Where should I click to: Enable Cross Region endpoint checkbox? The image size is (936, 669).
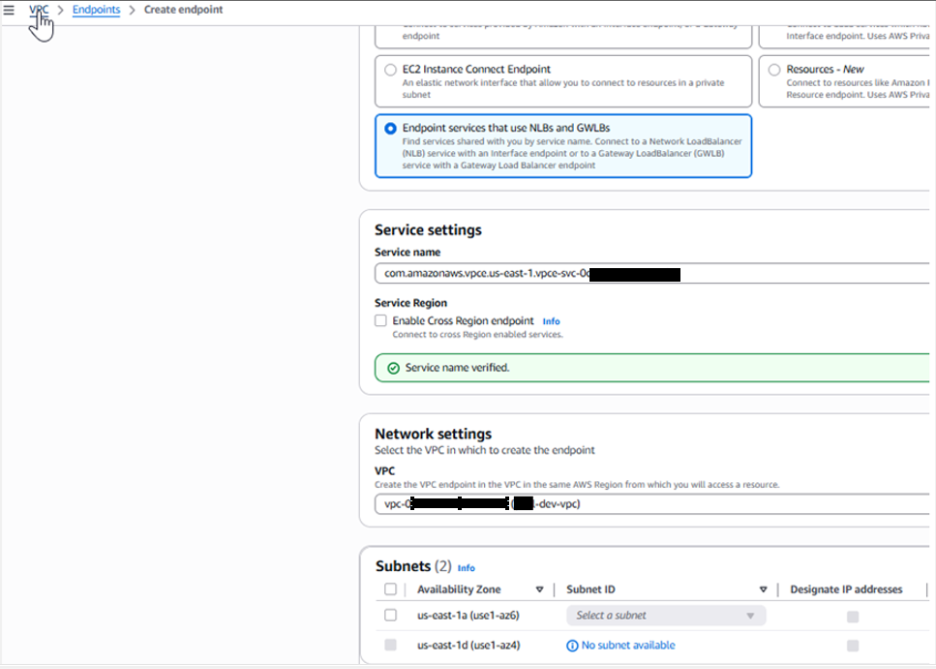(381, 321)
